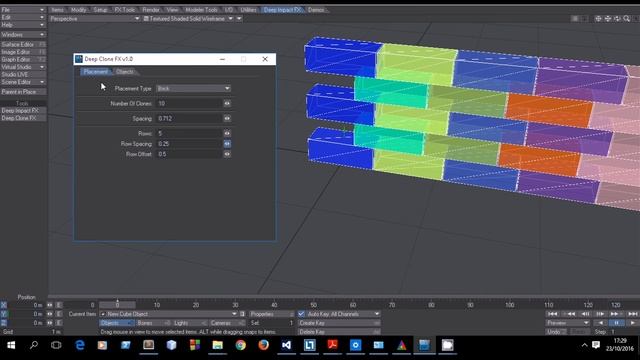640x360 pixels.
Task: Open the Render menu tab
Action: (151, 10)
